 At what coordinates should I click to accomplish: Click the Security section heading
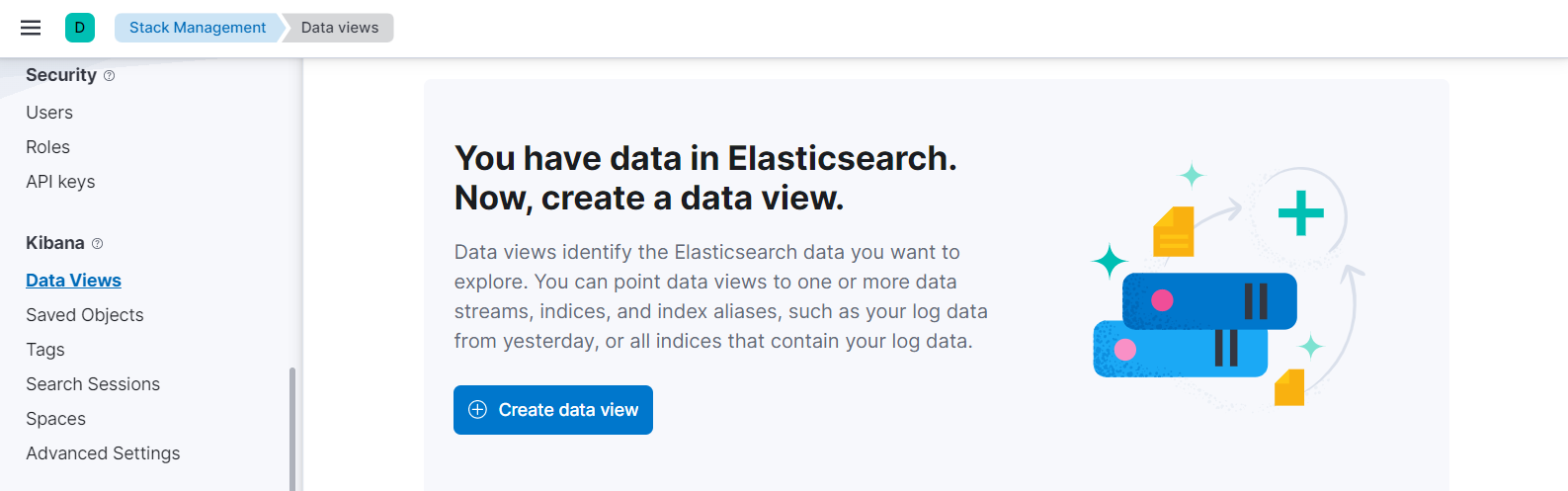click(61, 75)
